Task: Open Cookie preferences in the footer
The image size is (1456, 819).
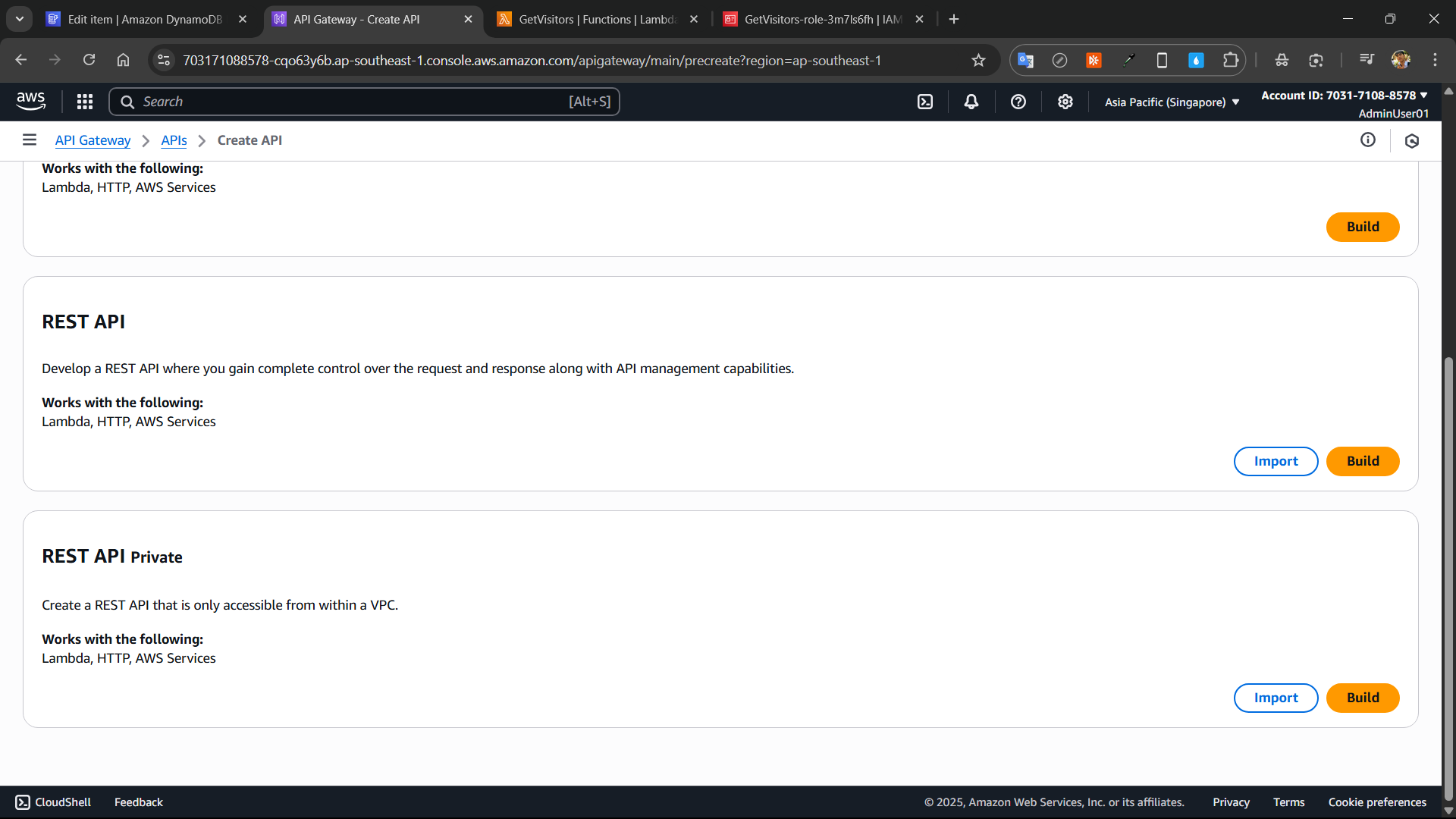Action: [1377, 802]
